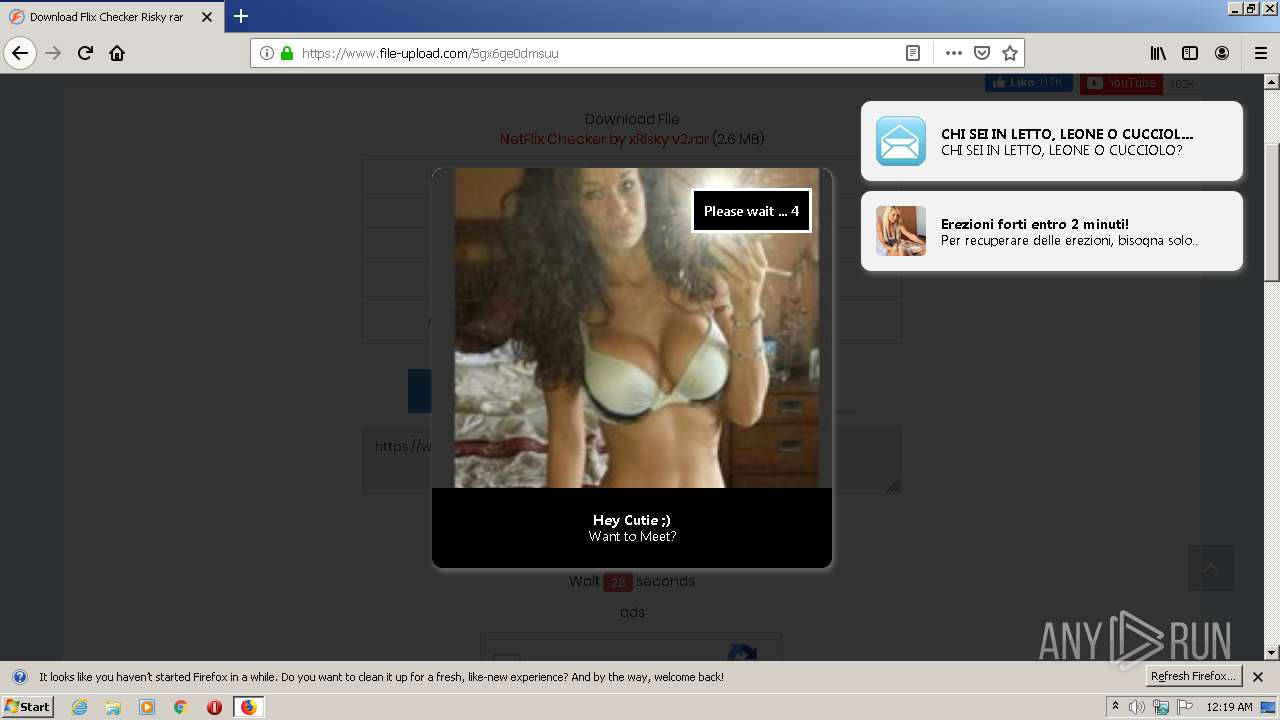Dismiss the Firefox refresh notification bar
The height and width of the screenshot is (720, 1280).
pos(1258,677)
